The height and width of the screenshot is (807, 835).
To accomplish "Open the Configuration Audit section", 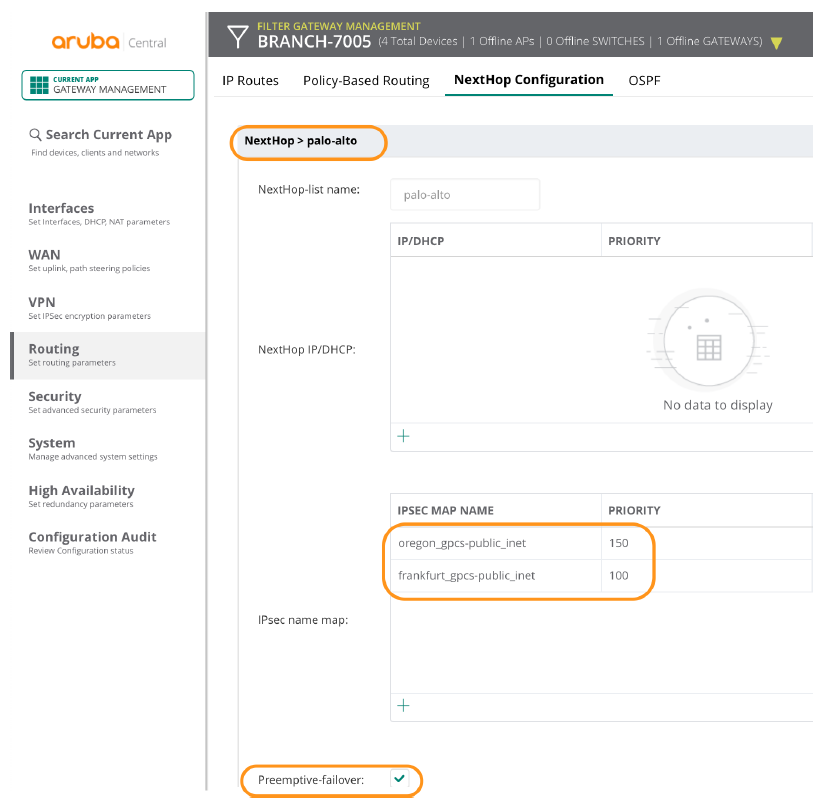I will 92,537.
